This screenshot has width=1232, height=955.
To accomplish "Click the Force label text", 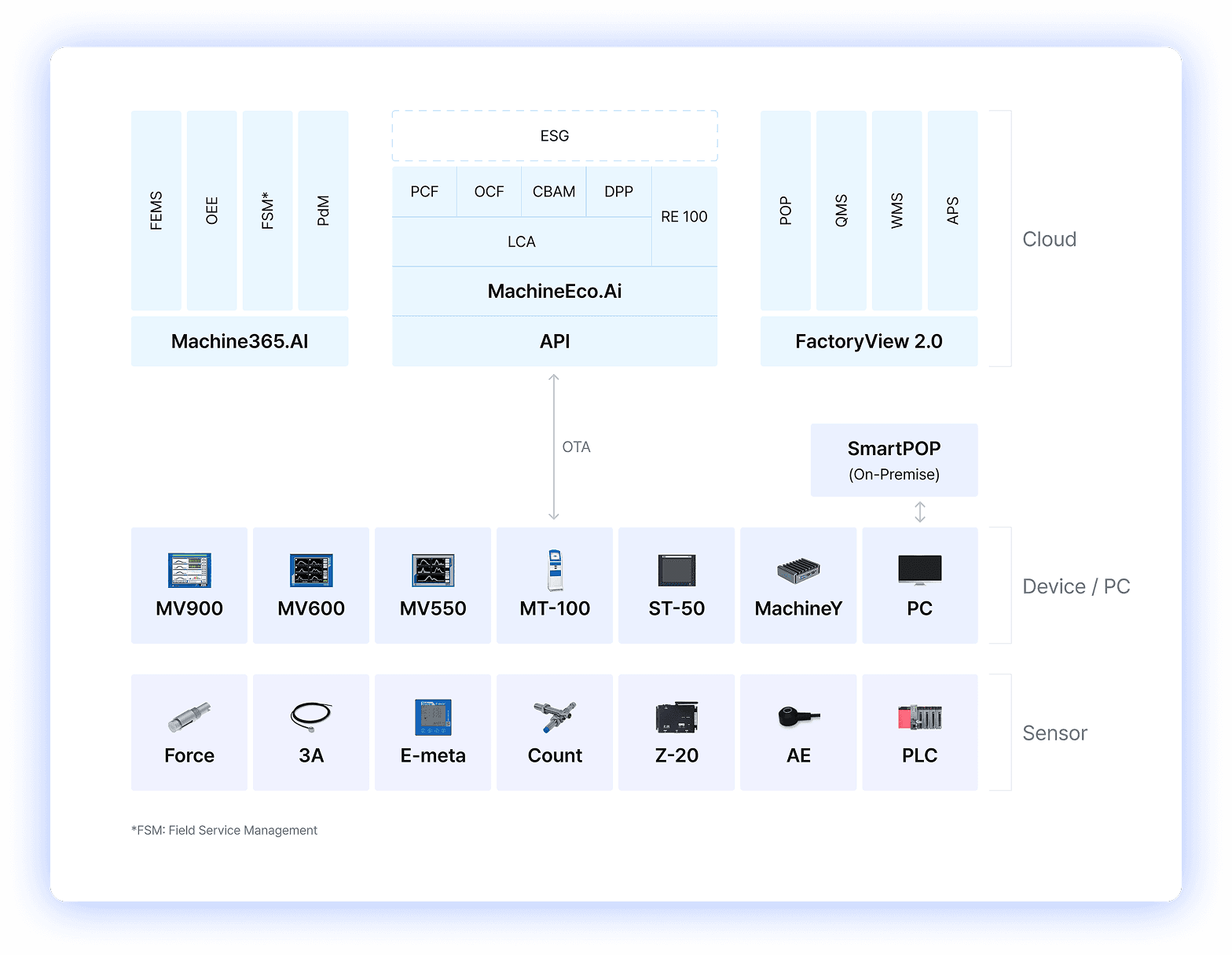I will (189, 755).
